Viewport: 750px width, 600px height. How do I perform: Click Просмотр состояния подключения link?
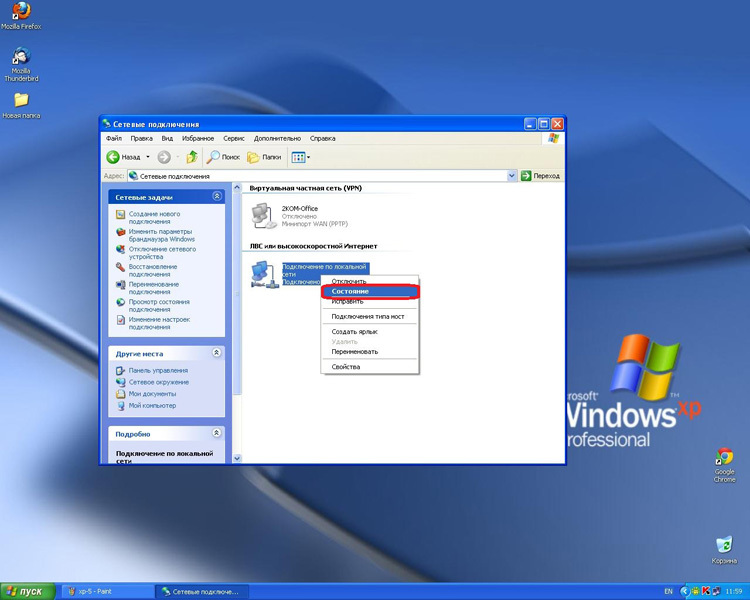[x=159, y=306]
